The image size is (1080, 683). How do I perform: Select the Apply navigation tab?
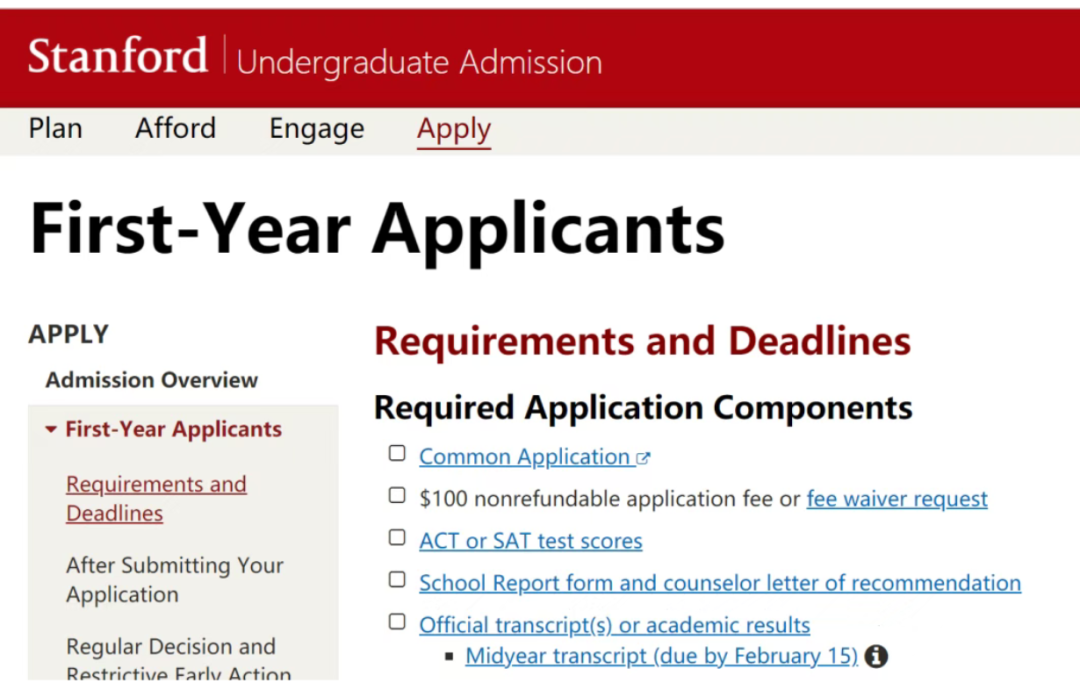(454, 129)
